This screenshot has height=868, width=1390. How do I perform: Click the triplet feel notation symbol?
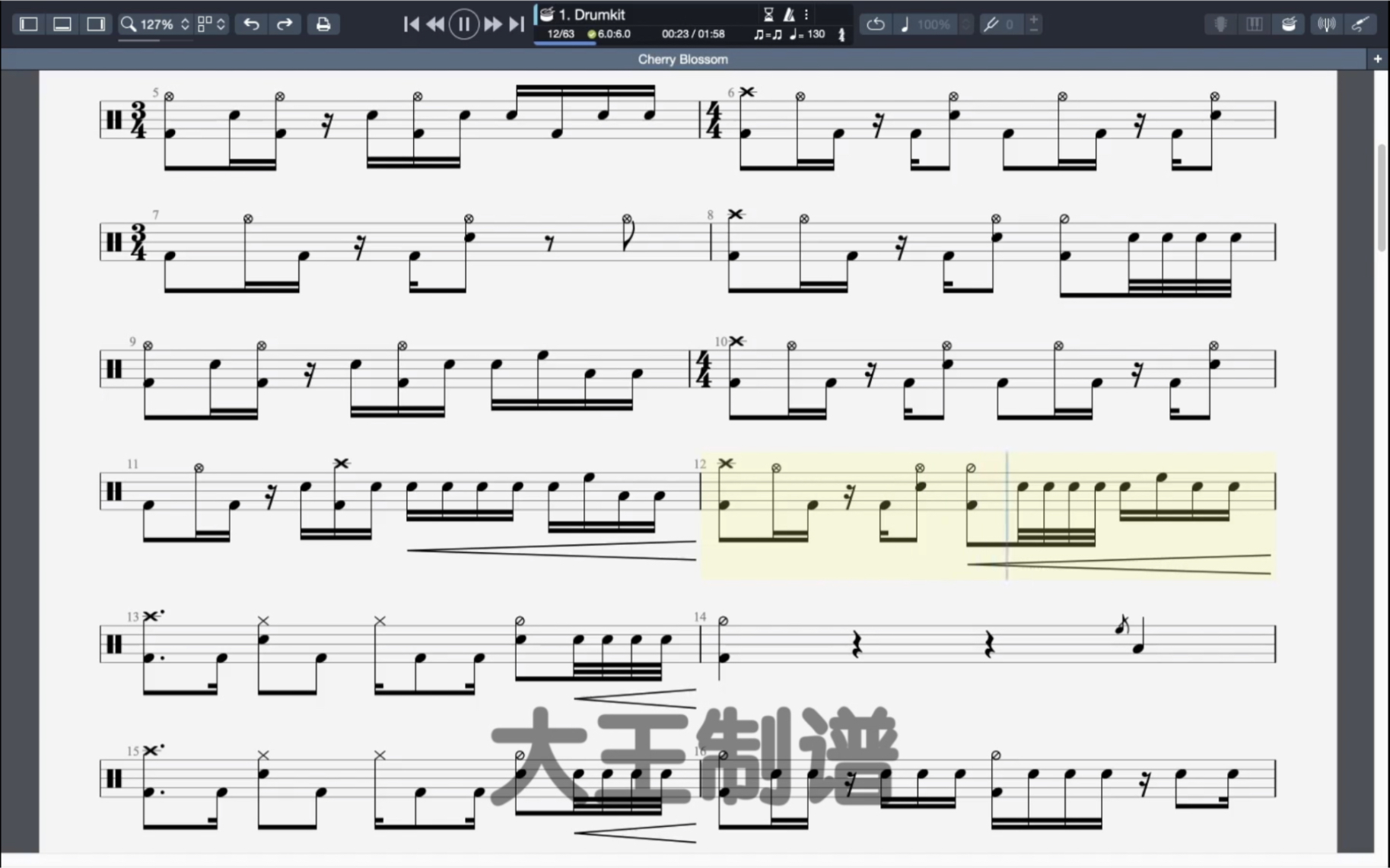point(768,34)
